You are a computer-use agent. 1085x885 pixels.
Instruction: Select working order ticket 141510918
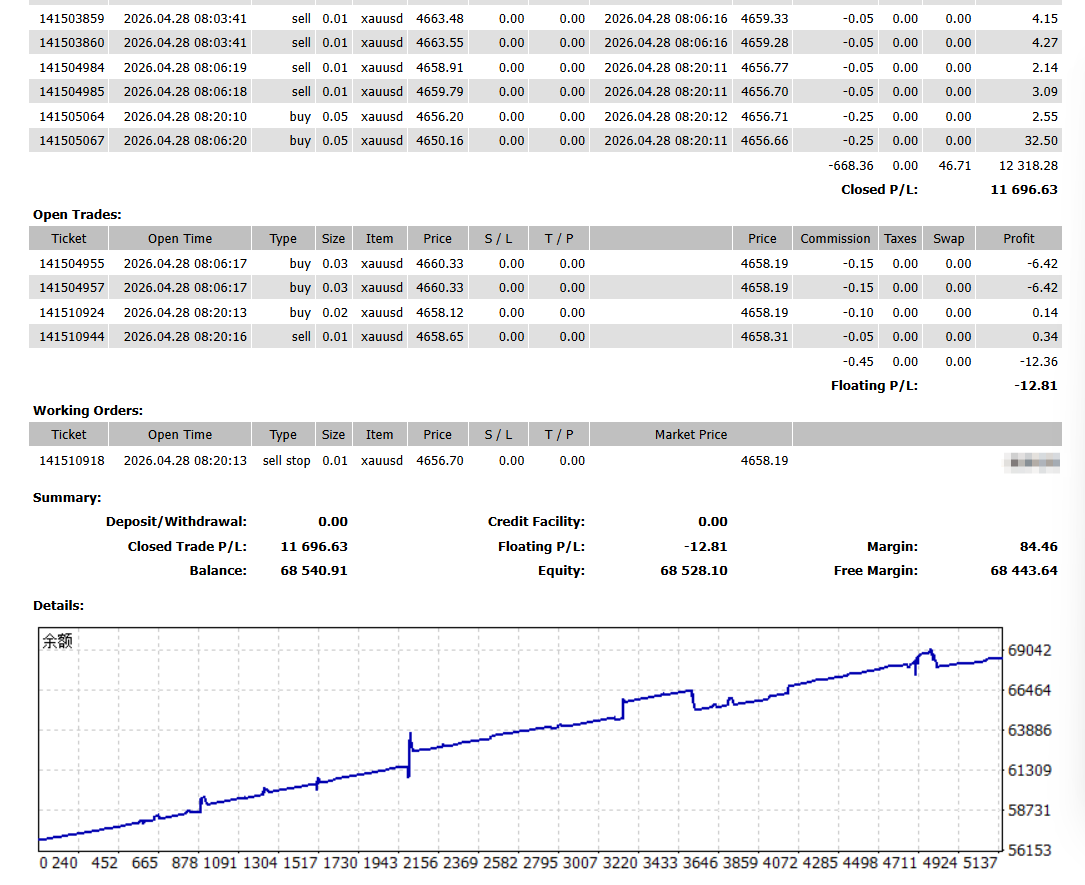71,461
